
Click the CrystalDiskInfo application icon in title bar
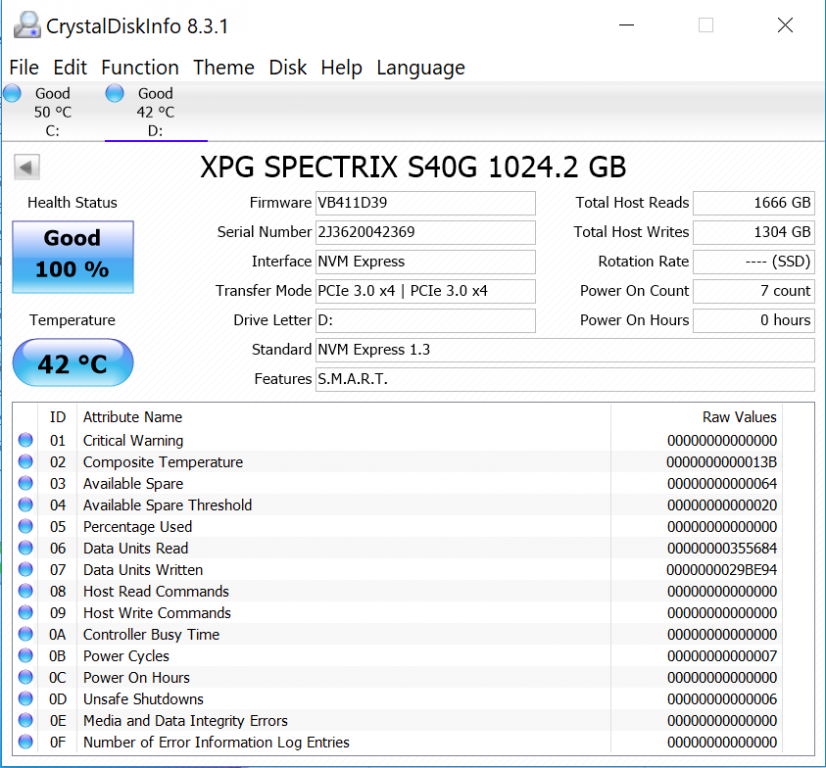point(29,25)
